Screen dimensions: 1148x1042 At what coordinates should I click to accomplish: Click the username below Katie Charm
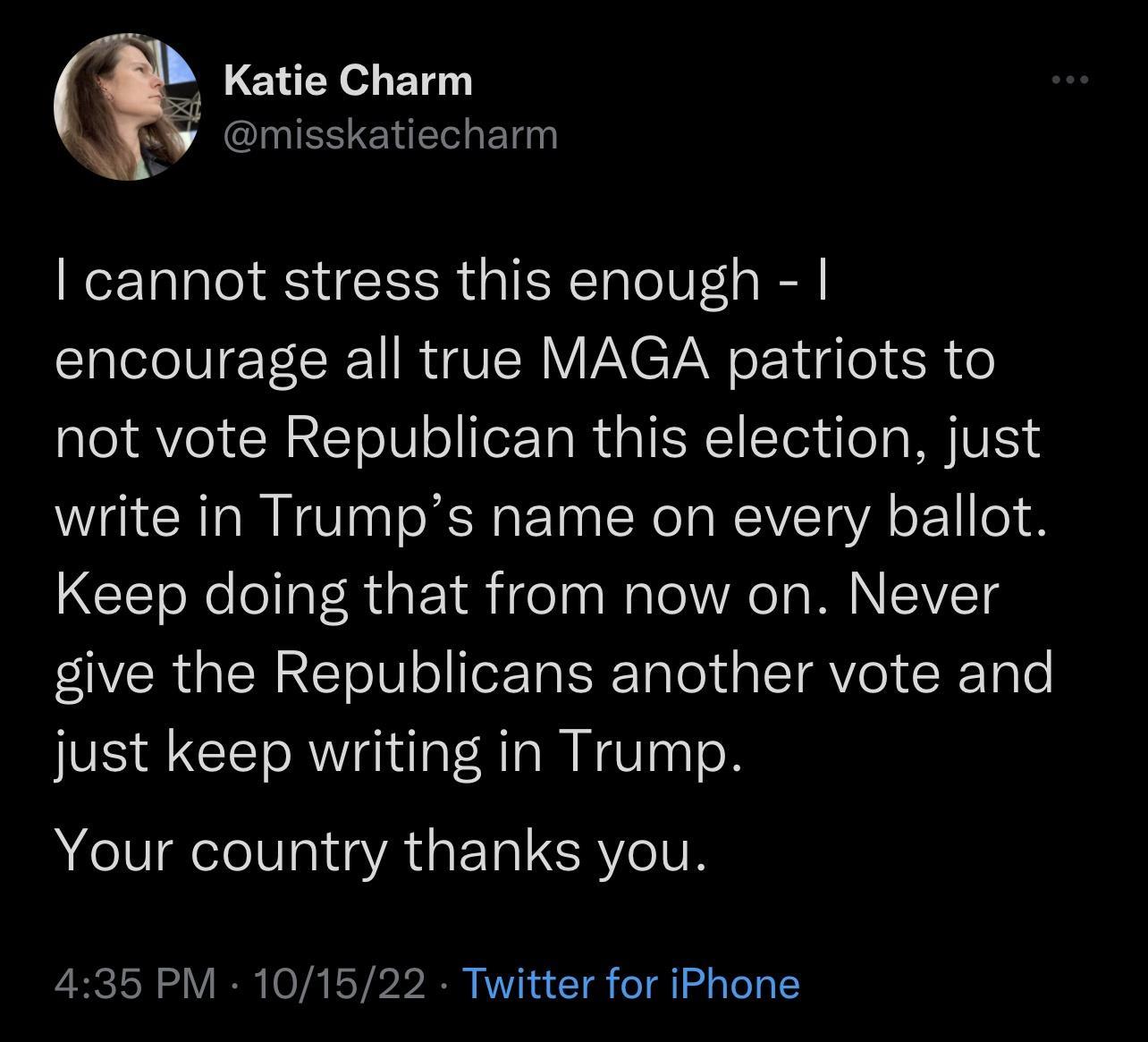[389, 134]
